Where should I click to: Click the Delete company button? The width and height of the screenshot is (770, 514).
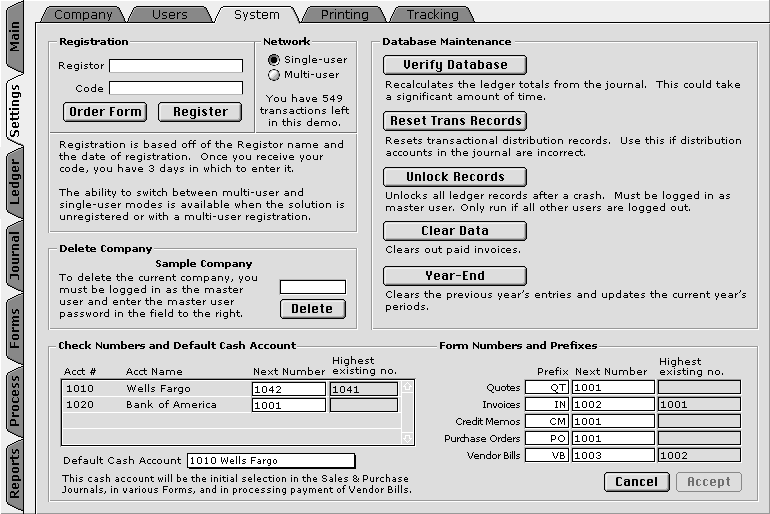[313, 309]
